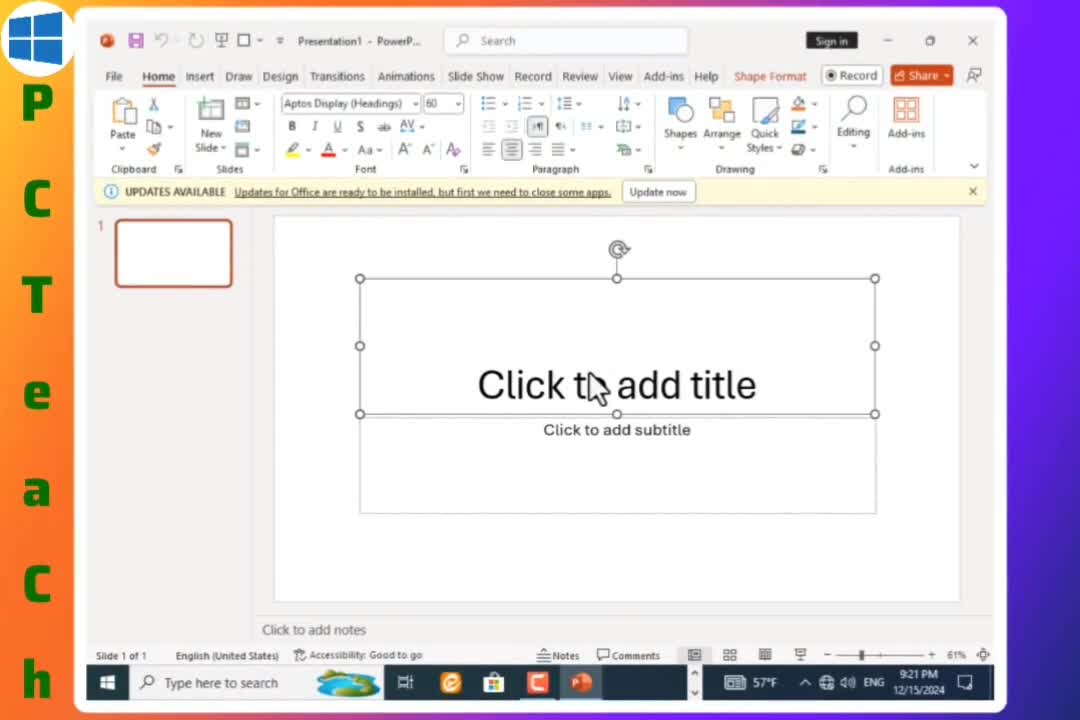This screenshot has height=720, width=1080.
Task: Open the font size dropdown
Action: coord(458,104)
